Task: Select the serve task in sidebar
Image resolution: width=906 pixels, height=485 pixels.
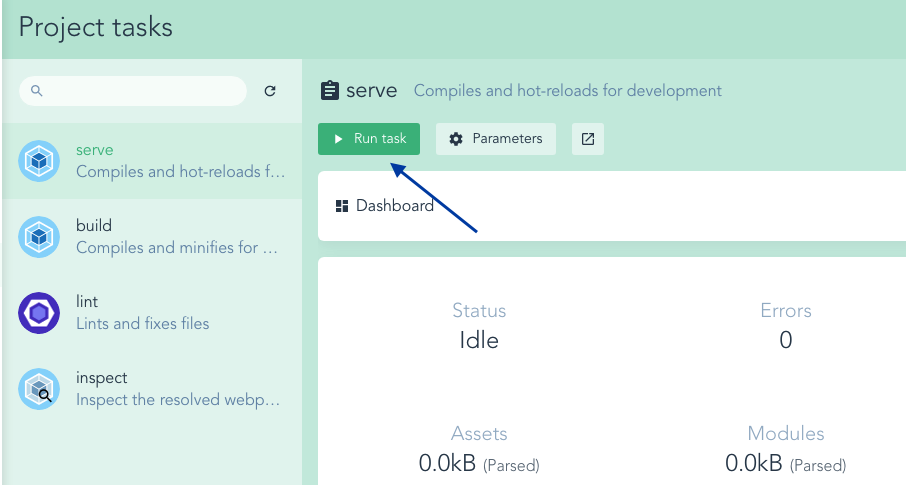Action: 152,161
